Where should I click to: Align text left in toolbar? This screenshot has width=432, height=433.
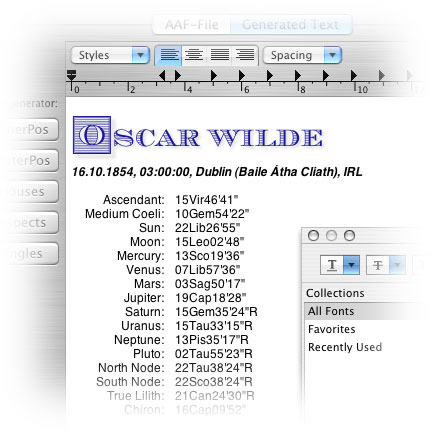coord(169,55)
